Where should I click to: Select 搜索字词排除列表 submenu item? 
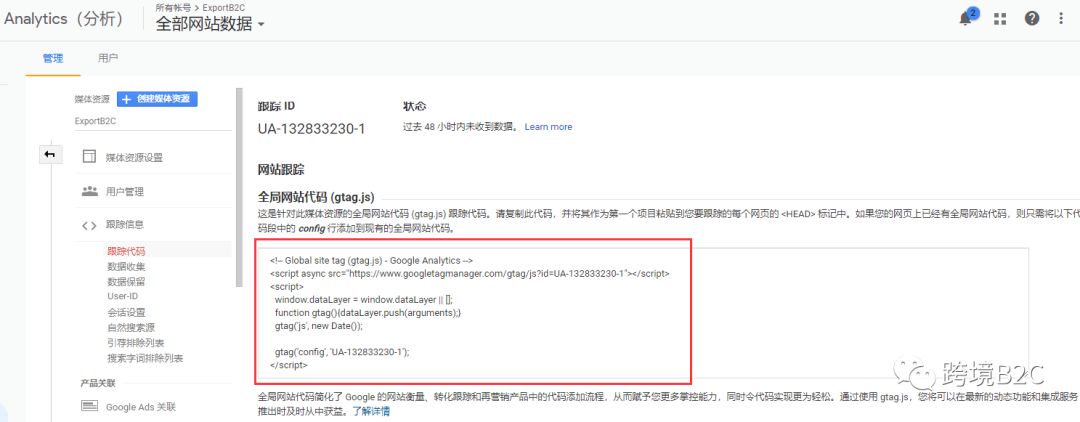(x=145, y=359)
